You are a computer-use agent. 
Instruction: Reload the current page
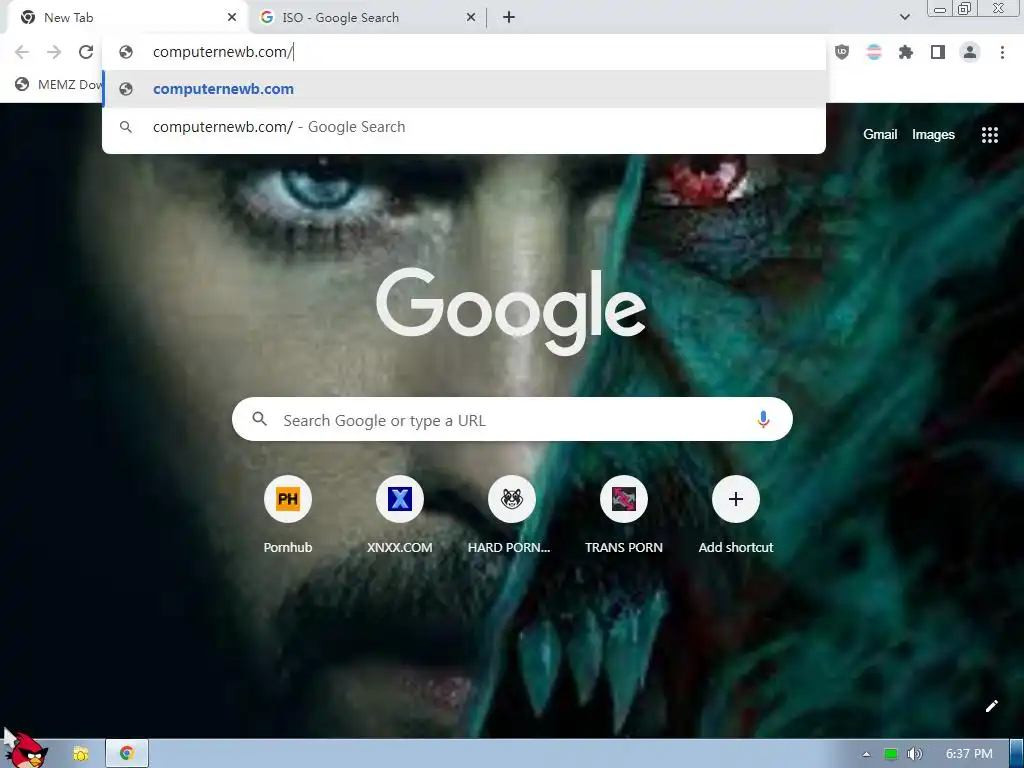(x=86, y=52)
